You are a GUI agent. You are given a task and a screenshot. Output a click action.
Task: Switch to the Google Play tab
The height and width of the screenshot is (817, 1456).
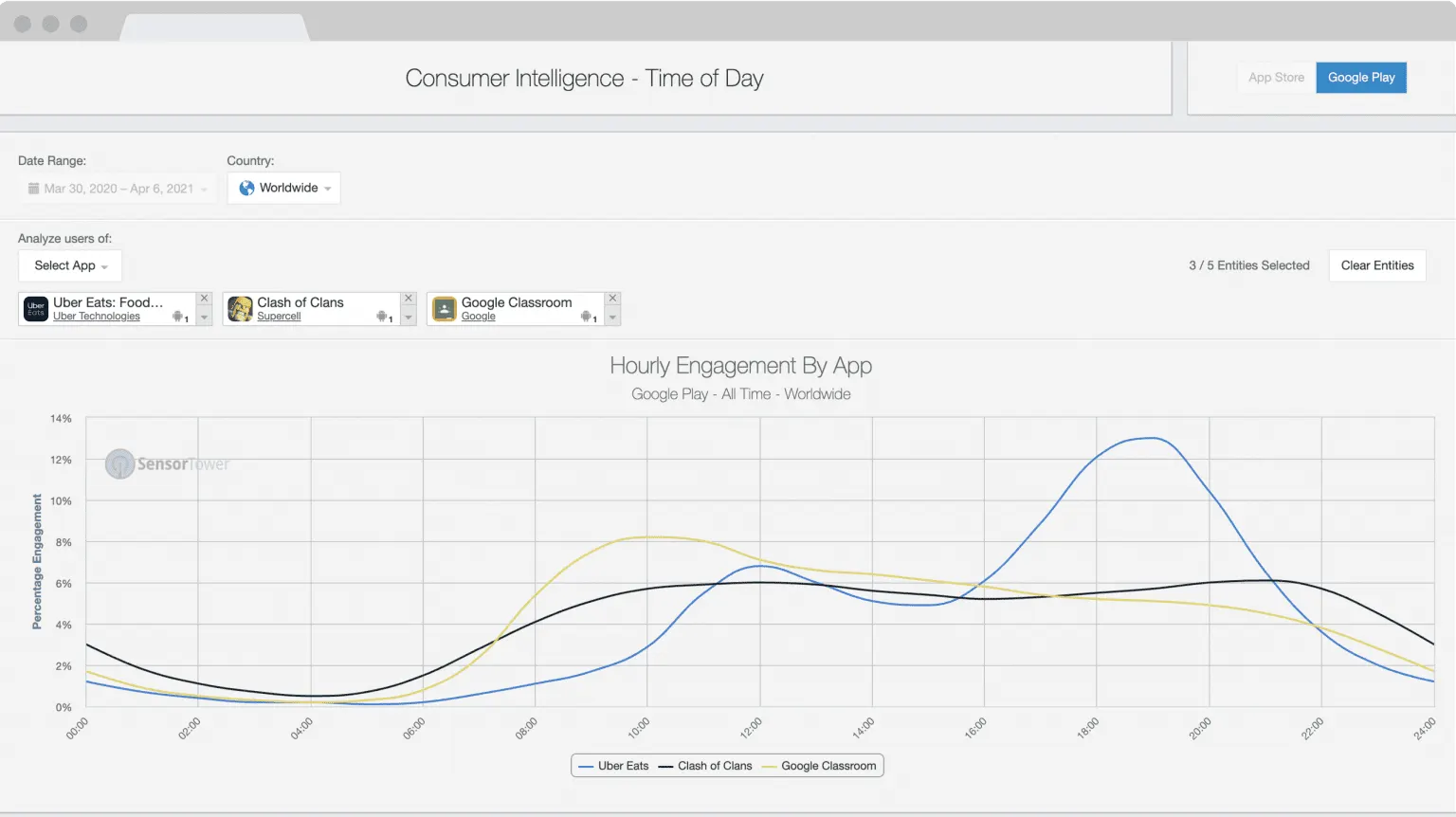(x=1361, y=78)
